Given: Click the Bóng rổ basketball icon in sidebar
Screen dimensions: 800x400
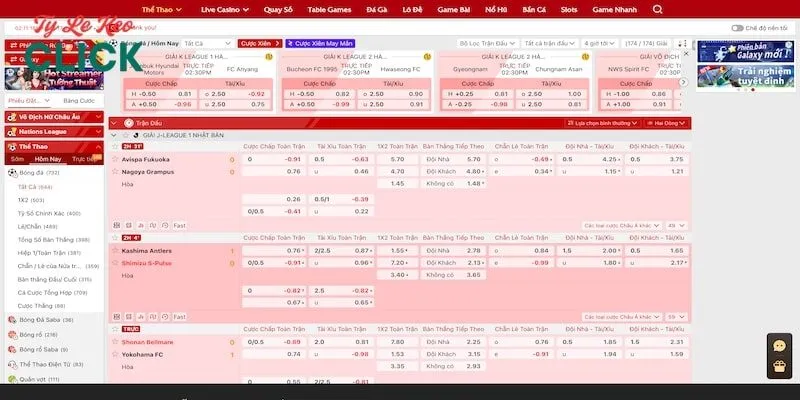Looking at the screenshot, I should click(11, 334).
